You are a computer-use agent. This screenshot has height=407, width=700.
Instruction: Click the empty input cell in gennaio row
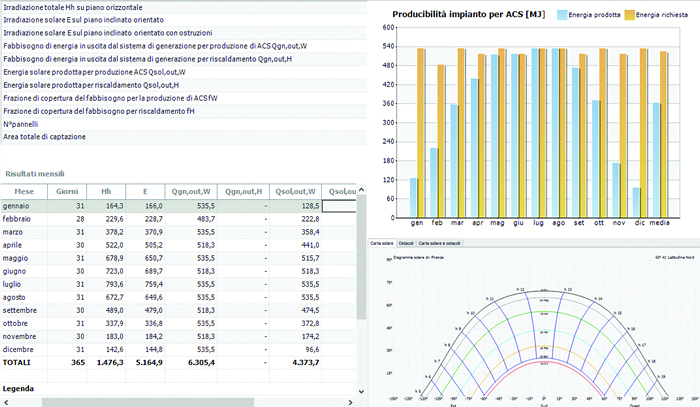point(338,205)
